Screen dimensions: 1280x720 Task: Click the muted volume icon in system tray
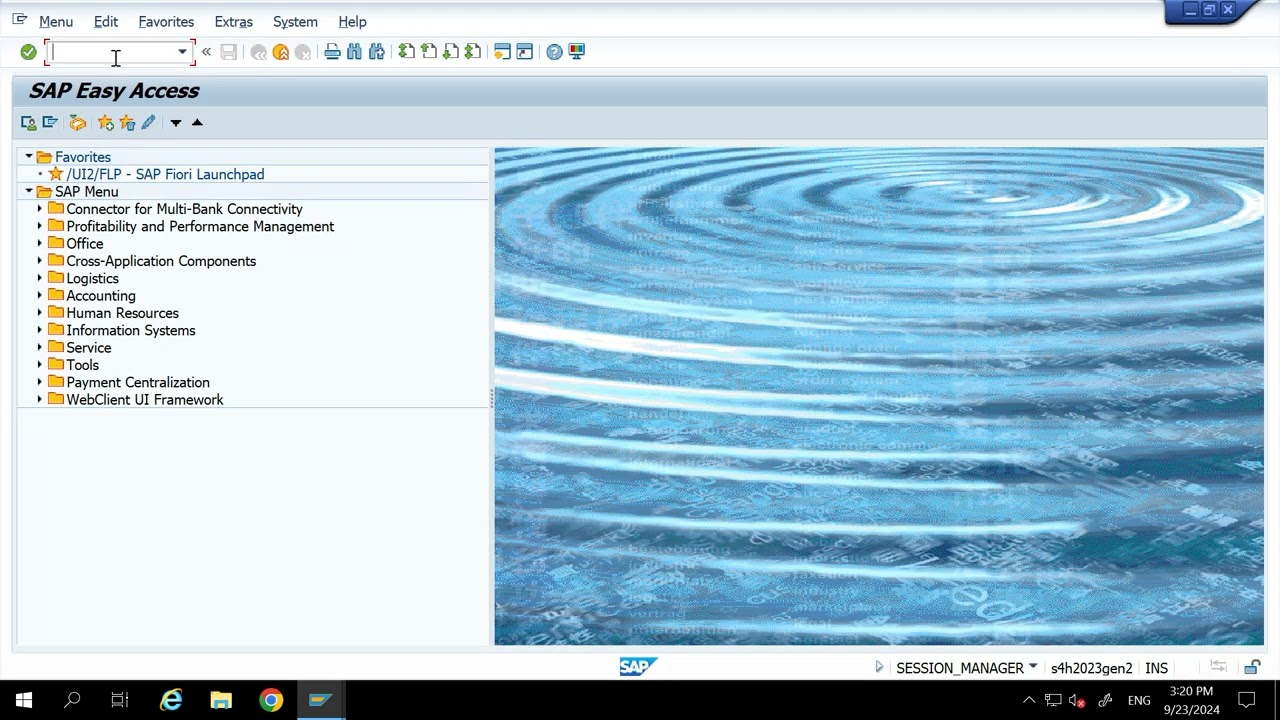[1078, 700]
